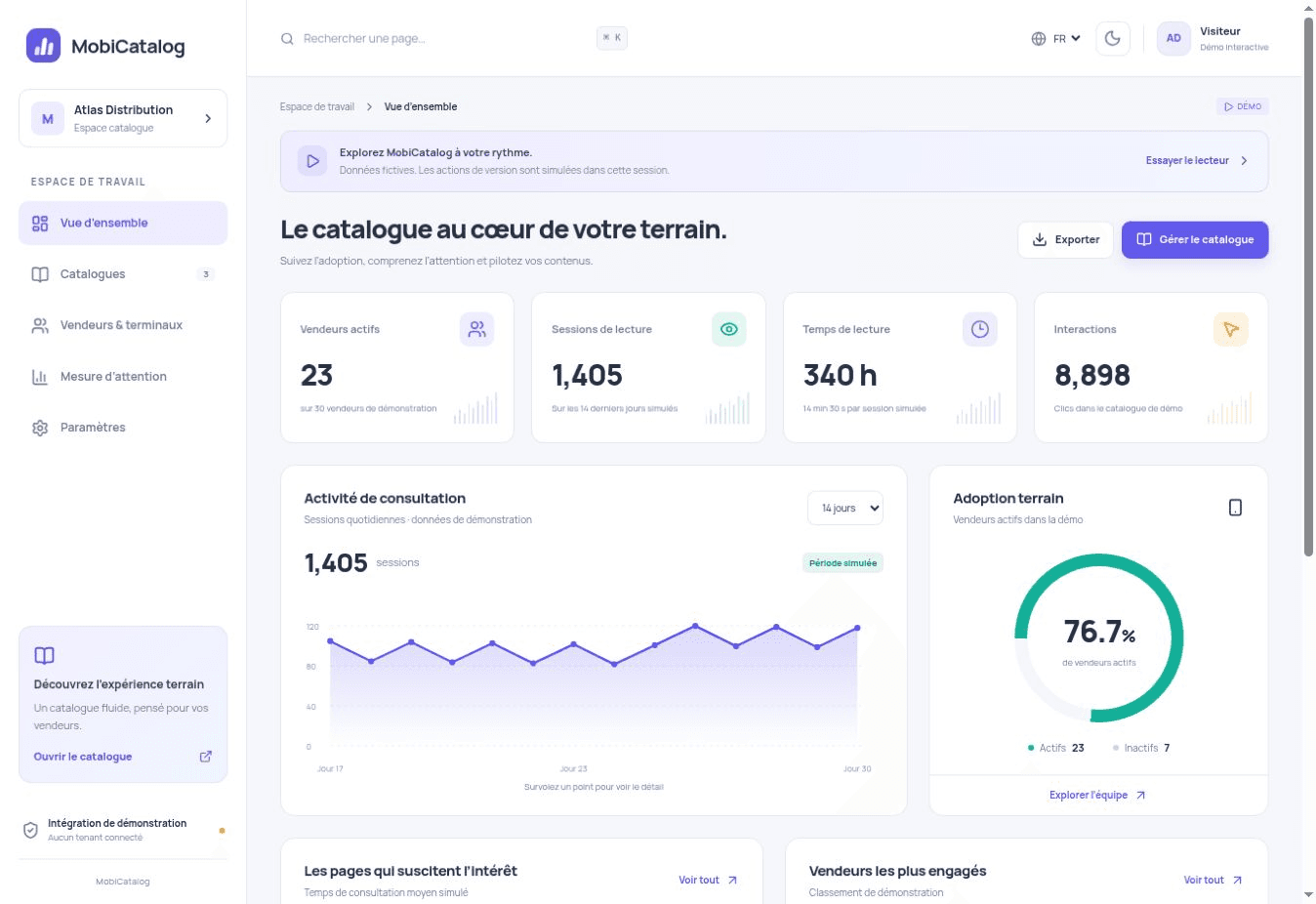
Task: Focus the 'Rechercher une page' search field
Action: [x=454, y=39]
